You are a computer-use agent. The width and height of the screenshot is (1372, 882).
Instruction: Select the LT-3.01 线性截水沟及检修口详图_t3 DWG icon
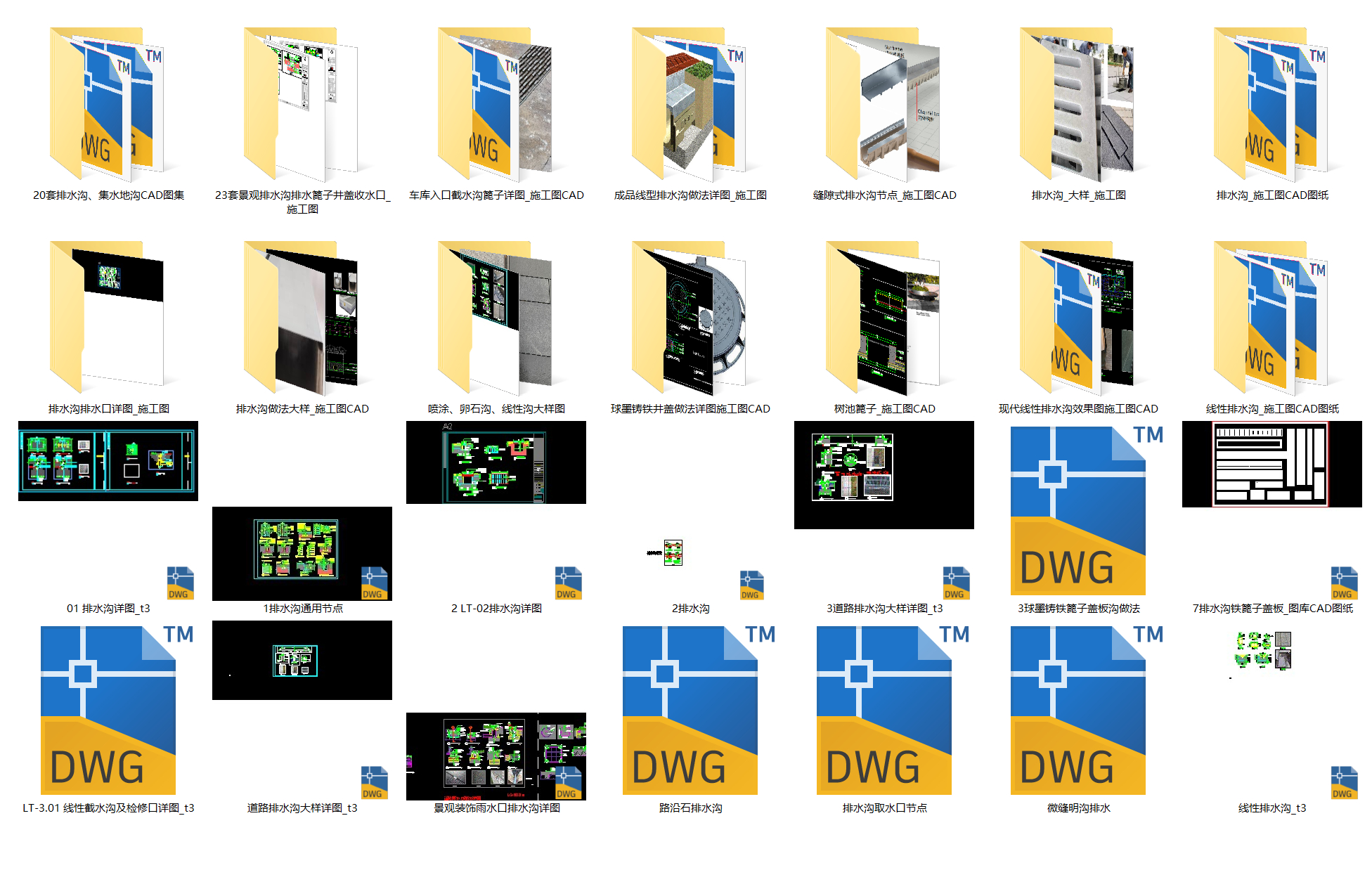click(116, 711)
